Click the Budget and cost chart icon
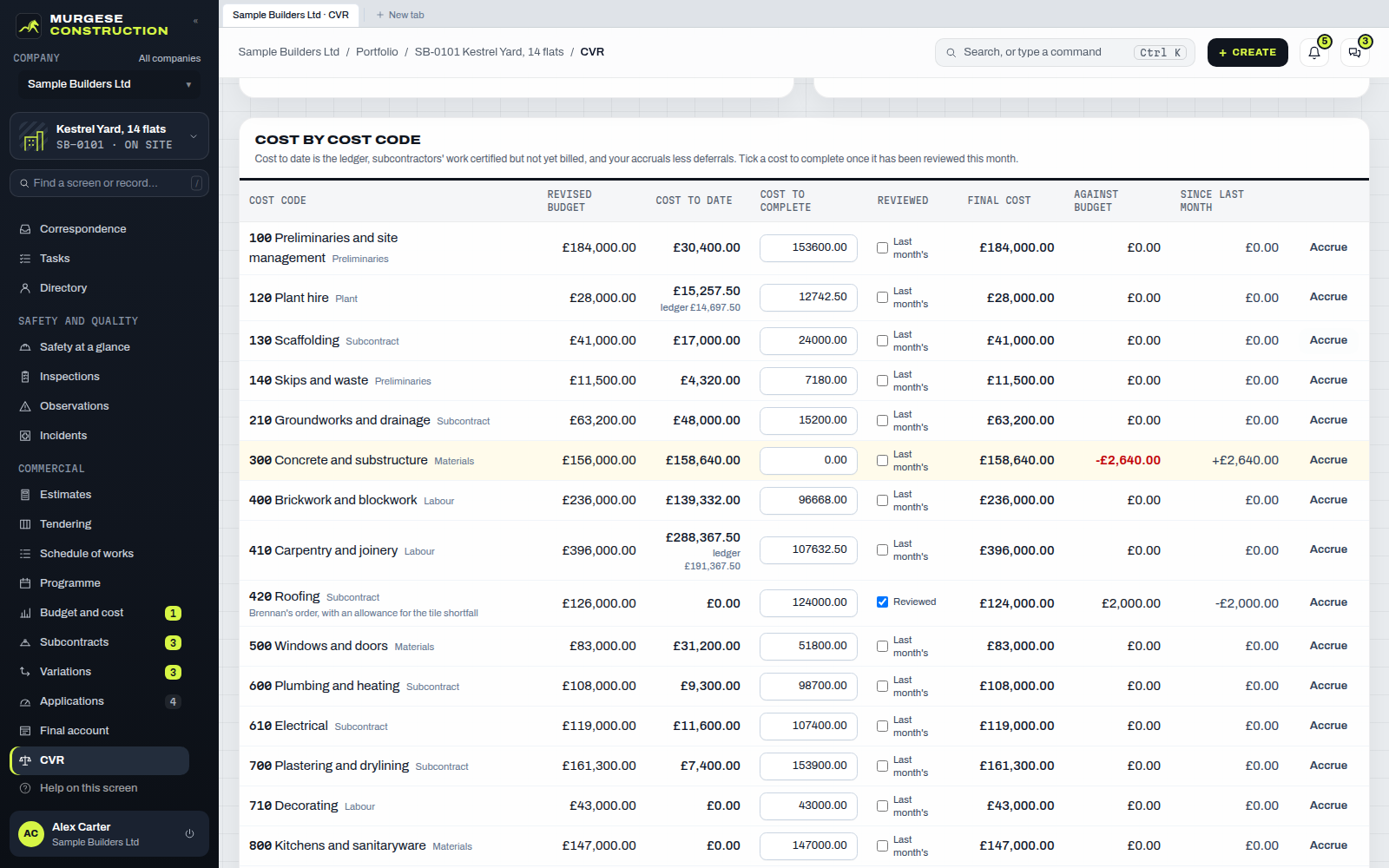Image resolution: width=1389 pixels, height=868 pixels. (25, 613)
